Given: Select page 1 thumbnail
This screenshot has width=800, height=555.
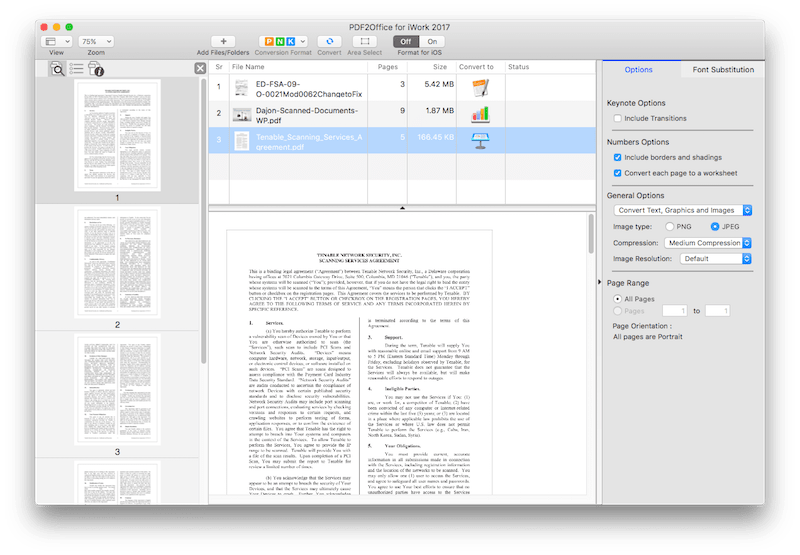Looking at the screenshot, I should pos(117,135).
